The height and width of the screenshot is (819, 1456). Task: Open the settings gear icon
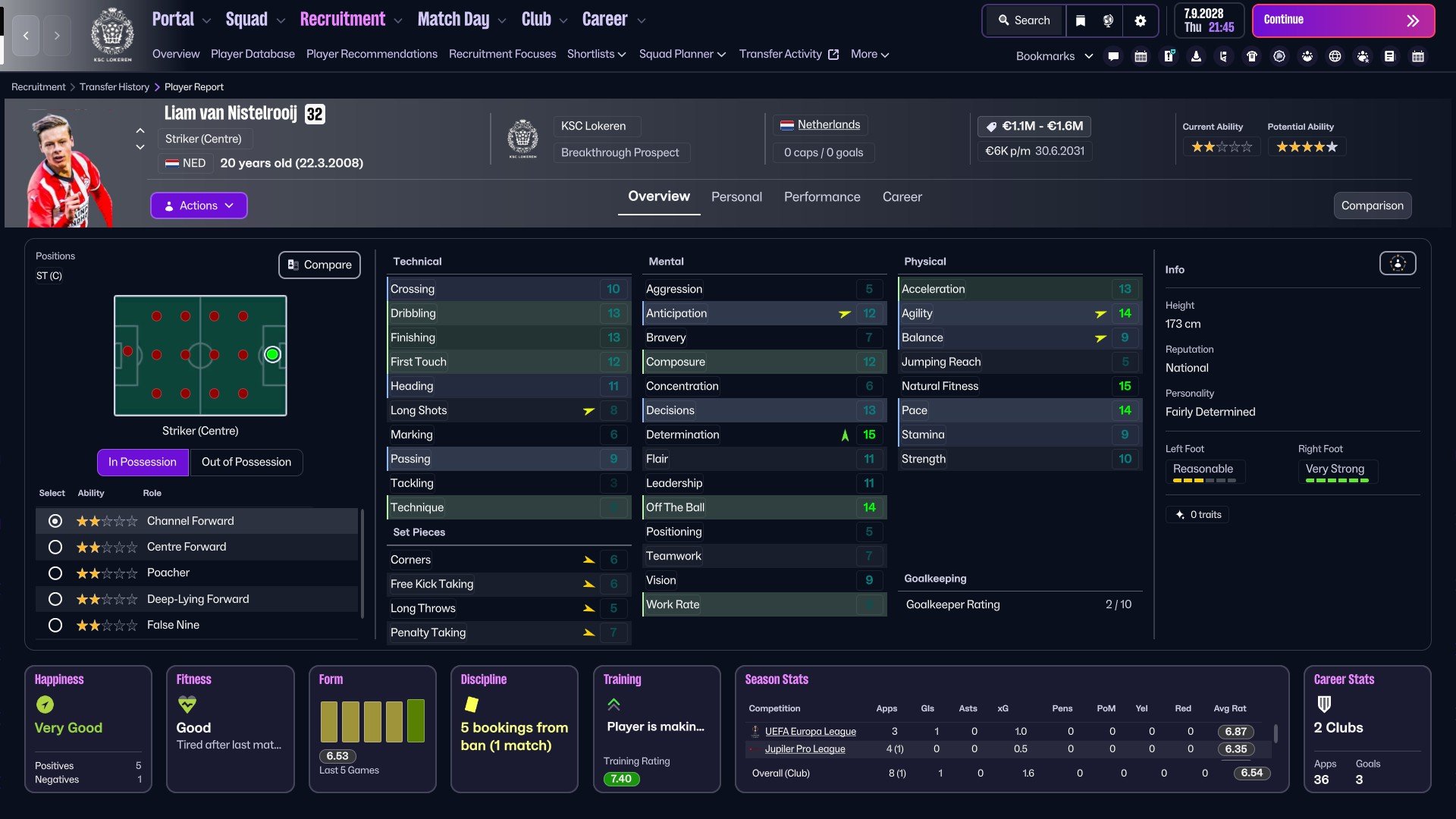1140,20
